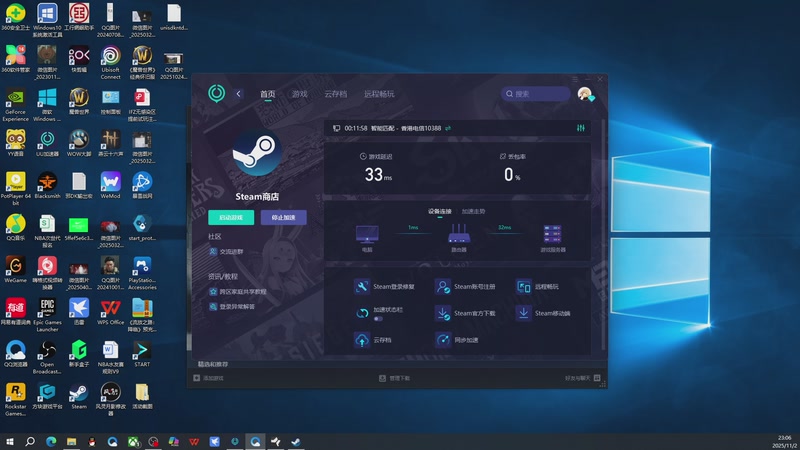
Task: Click the UU accelerator logo at top left
Action: pos(216,93)
